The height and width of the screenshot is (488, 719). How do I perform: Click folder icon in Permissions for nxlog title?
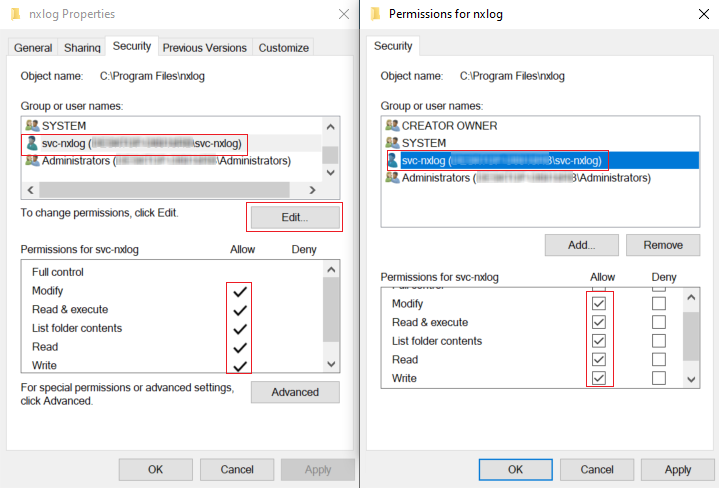click(375, 14)
